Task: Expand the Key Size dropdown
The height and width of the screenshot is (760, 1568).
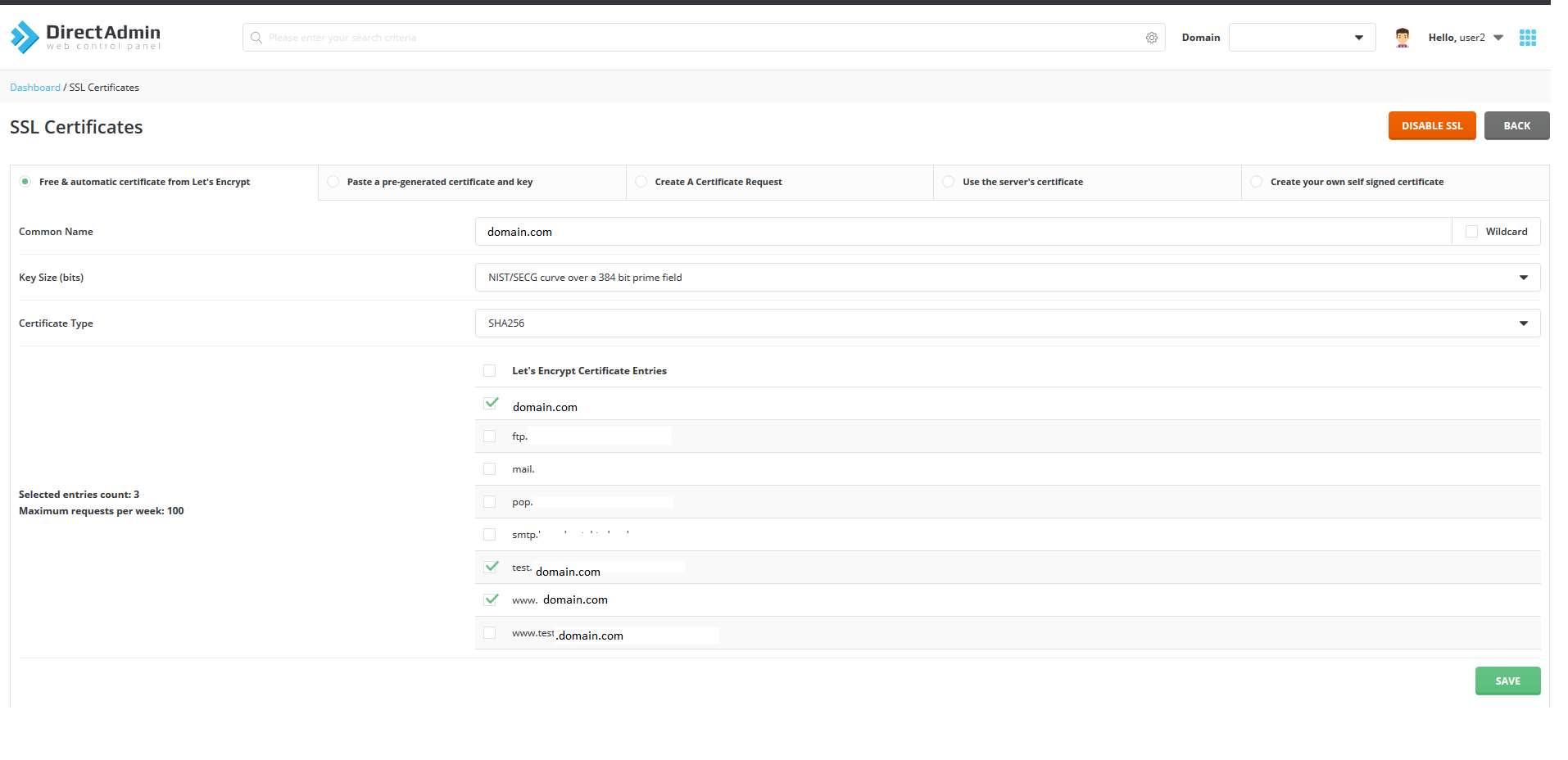Action: coord(1007,278)
